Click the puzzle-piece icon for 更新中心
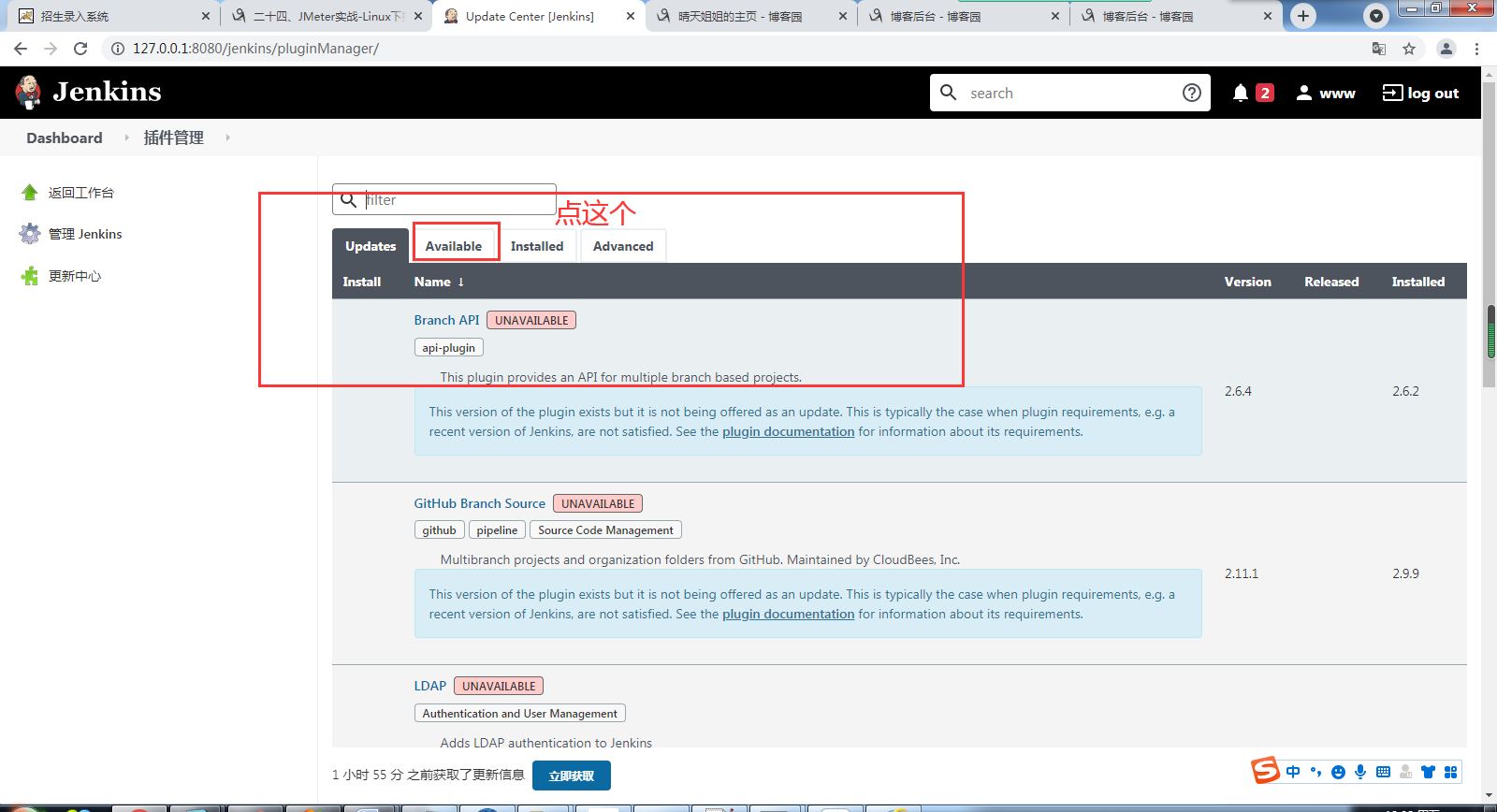The image size is (1497, 812). coord(30,276)
